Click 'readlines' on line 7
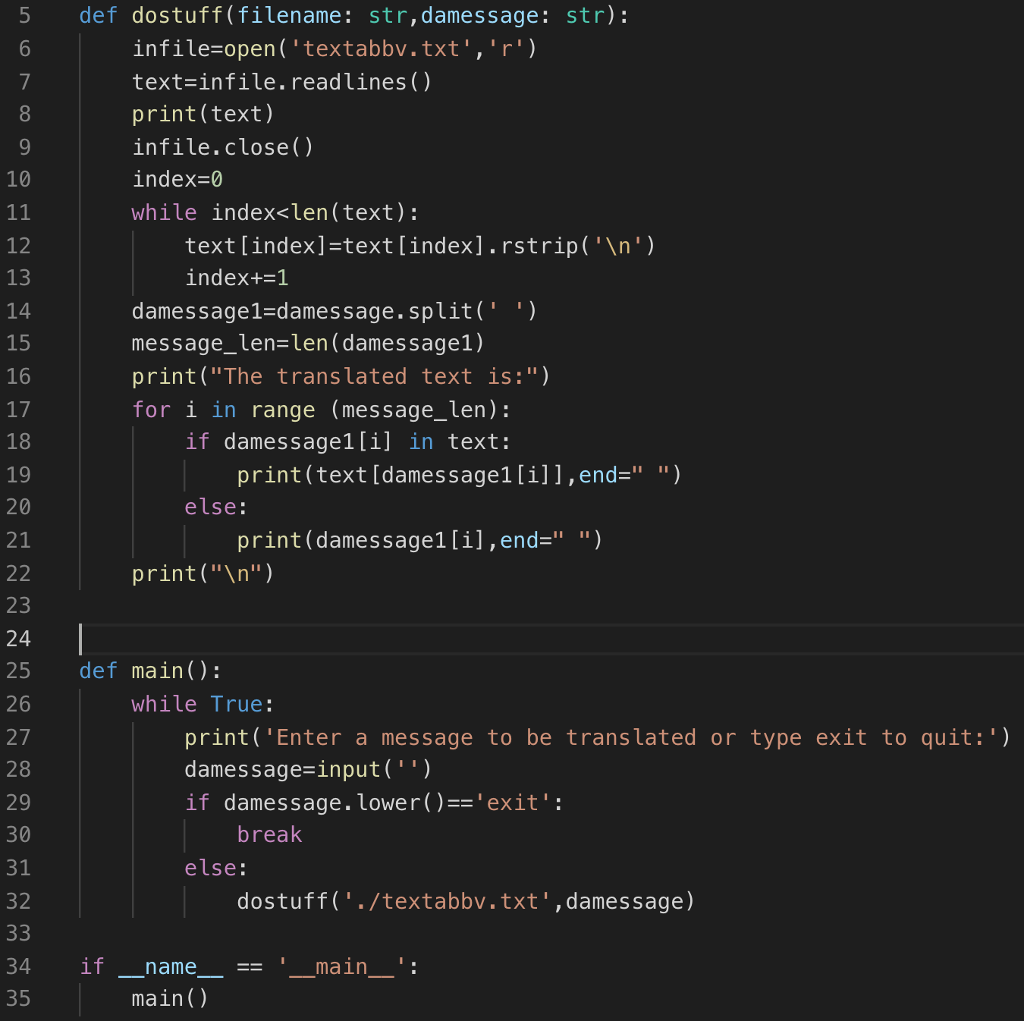 (x=348, y=82)
